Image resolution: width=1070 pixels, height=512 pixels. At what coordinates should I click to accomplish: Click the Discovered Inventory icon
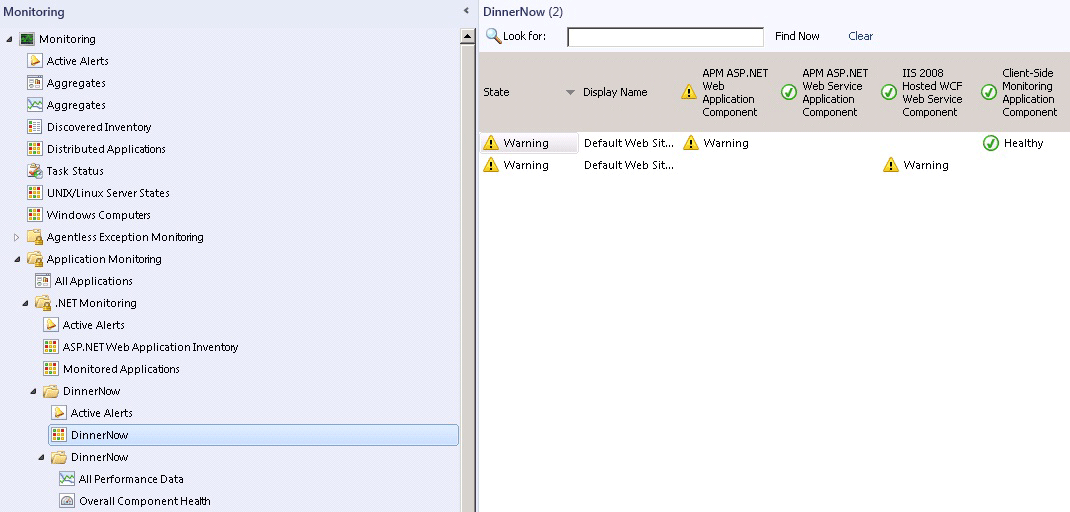(35, 127)
